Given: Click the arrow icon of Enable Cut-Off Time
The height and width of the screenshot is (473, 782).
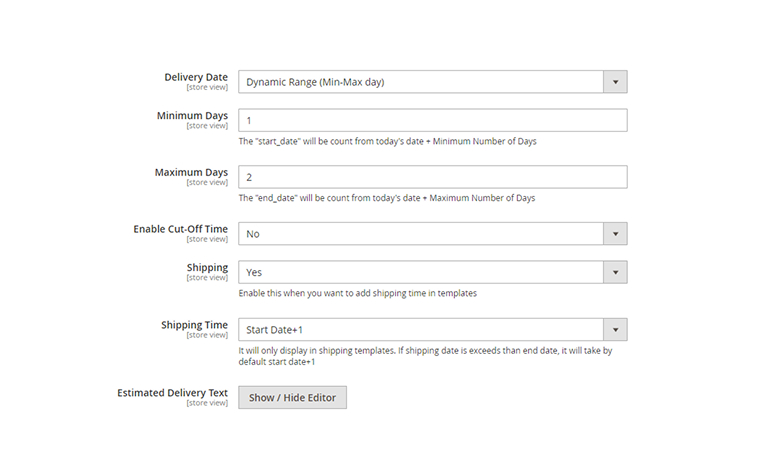Looking at the screenshot, I should click(x=615, y=234).
